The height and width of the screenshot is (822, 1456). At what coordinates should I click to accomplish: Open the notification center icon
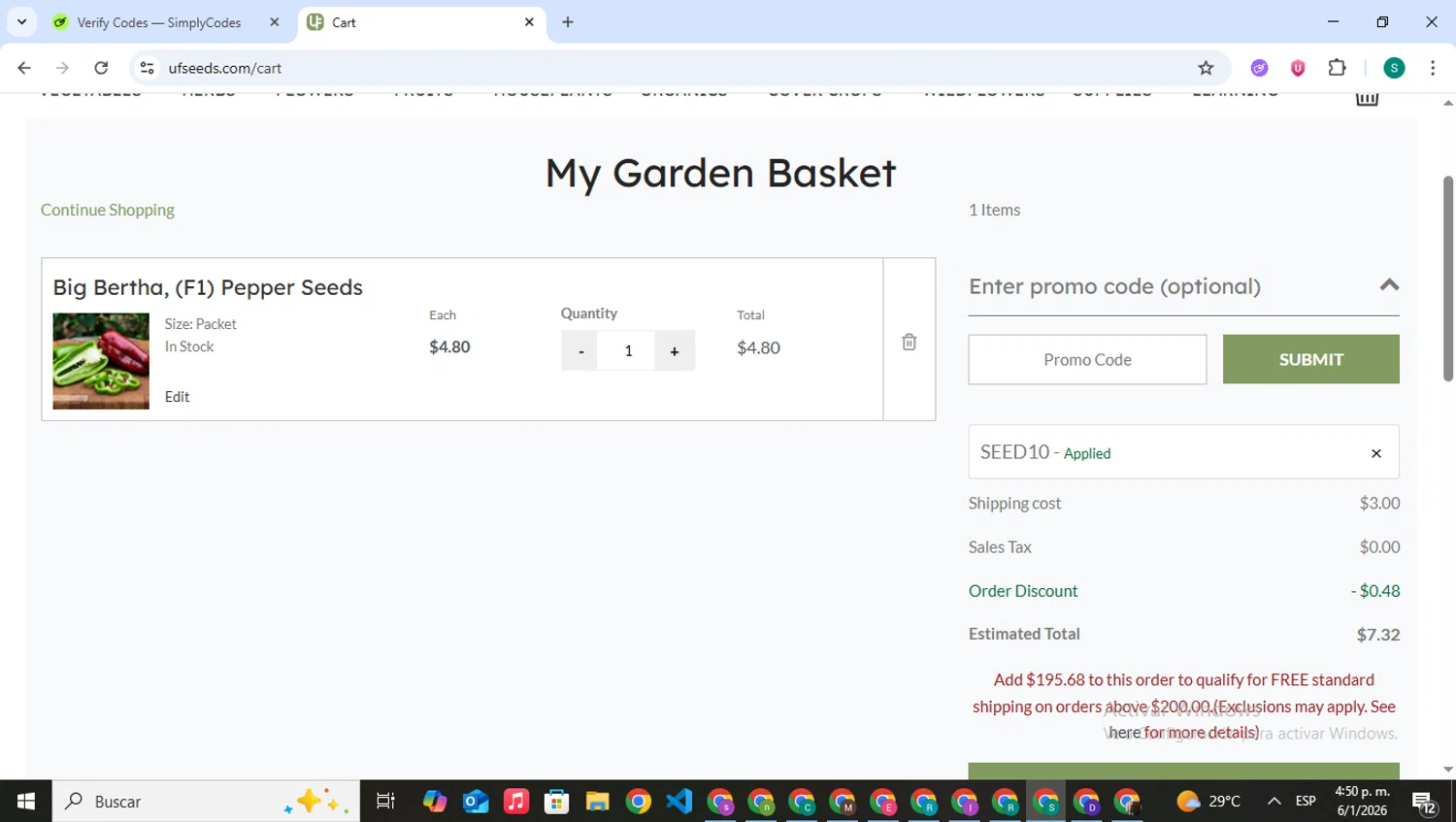click(1424, 802)
